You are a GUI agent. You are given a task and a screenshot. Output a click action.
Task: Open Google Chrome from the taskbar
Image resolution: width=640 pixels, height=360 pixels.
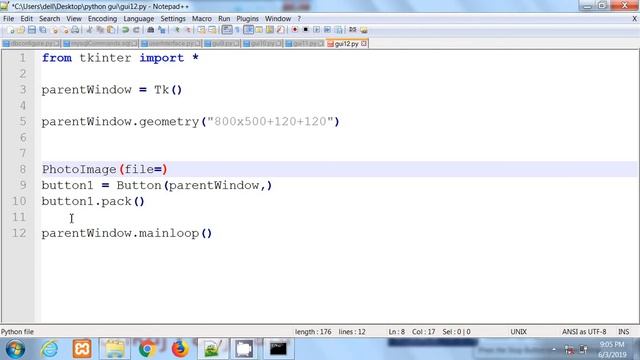(x=147, y=349)
